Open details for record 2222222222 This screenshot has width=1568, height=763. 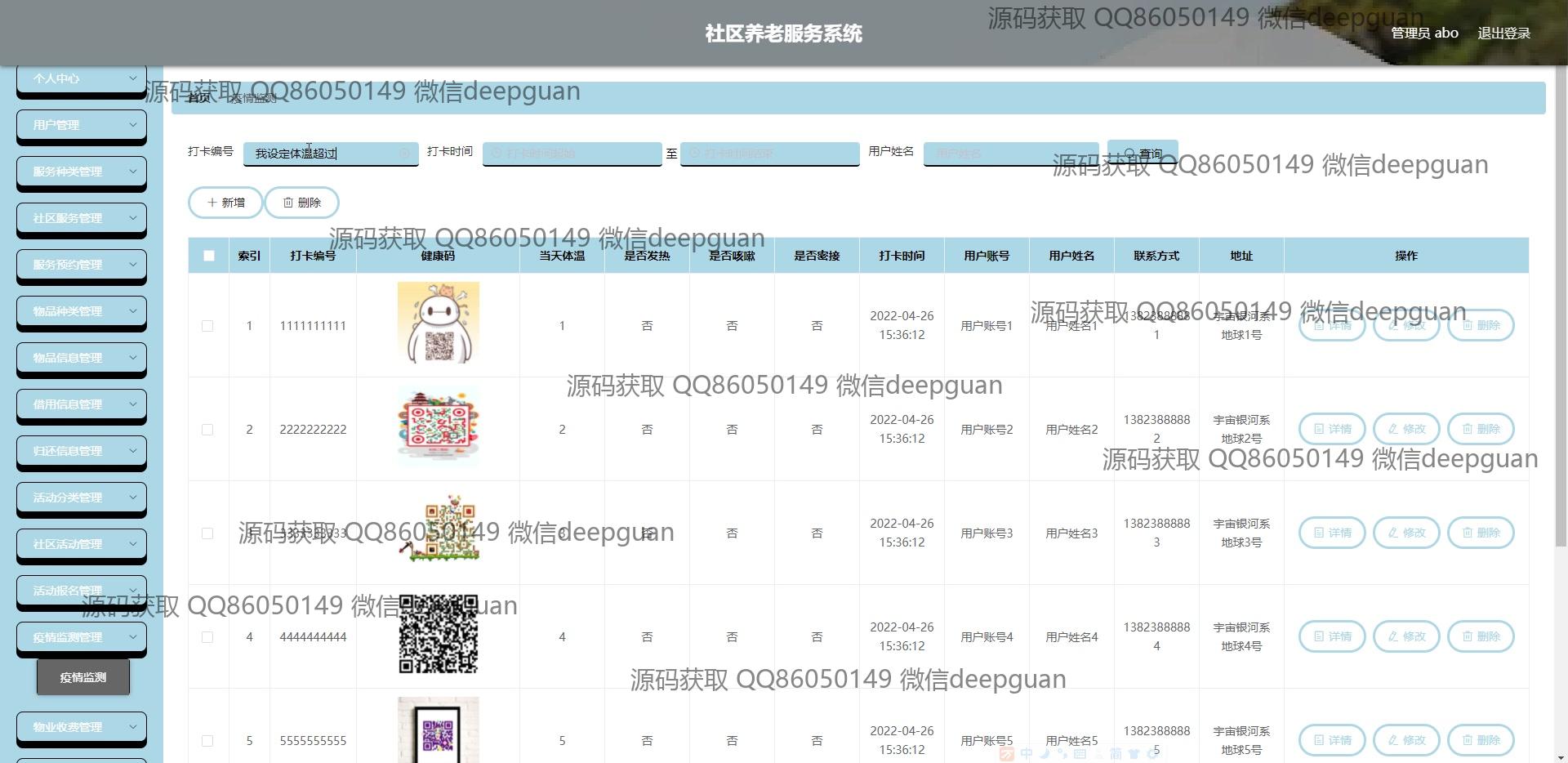point(1332,429)
